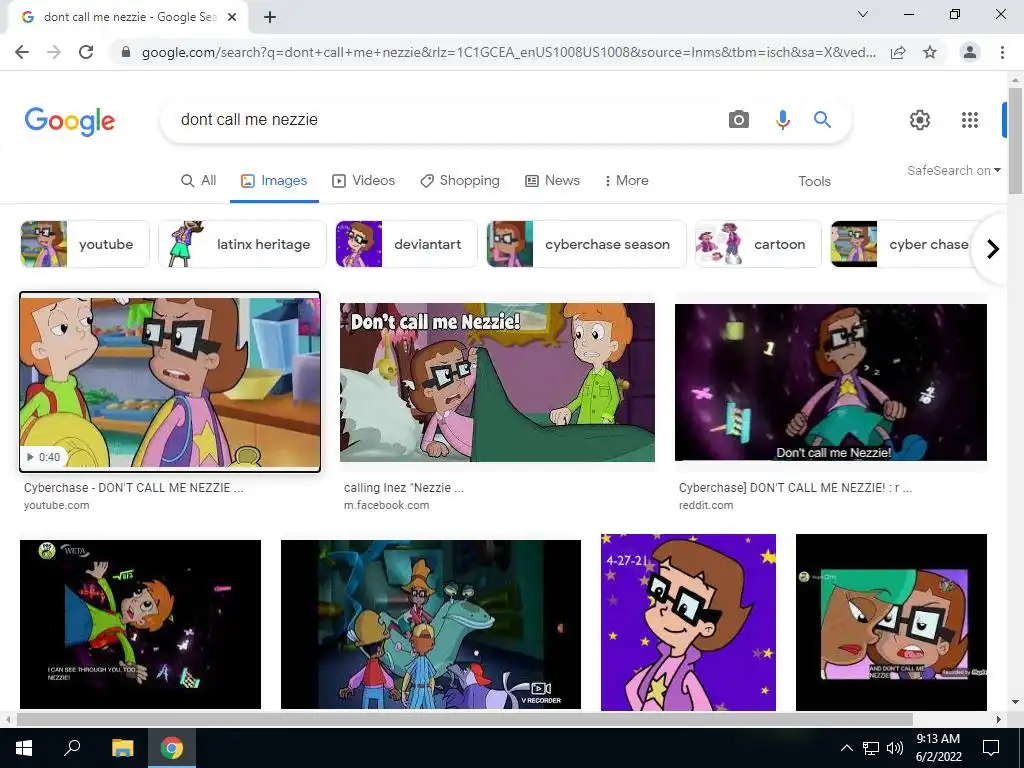Open the Tools filter button
1024x768 pixels.
point(814,182)
